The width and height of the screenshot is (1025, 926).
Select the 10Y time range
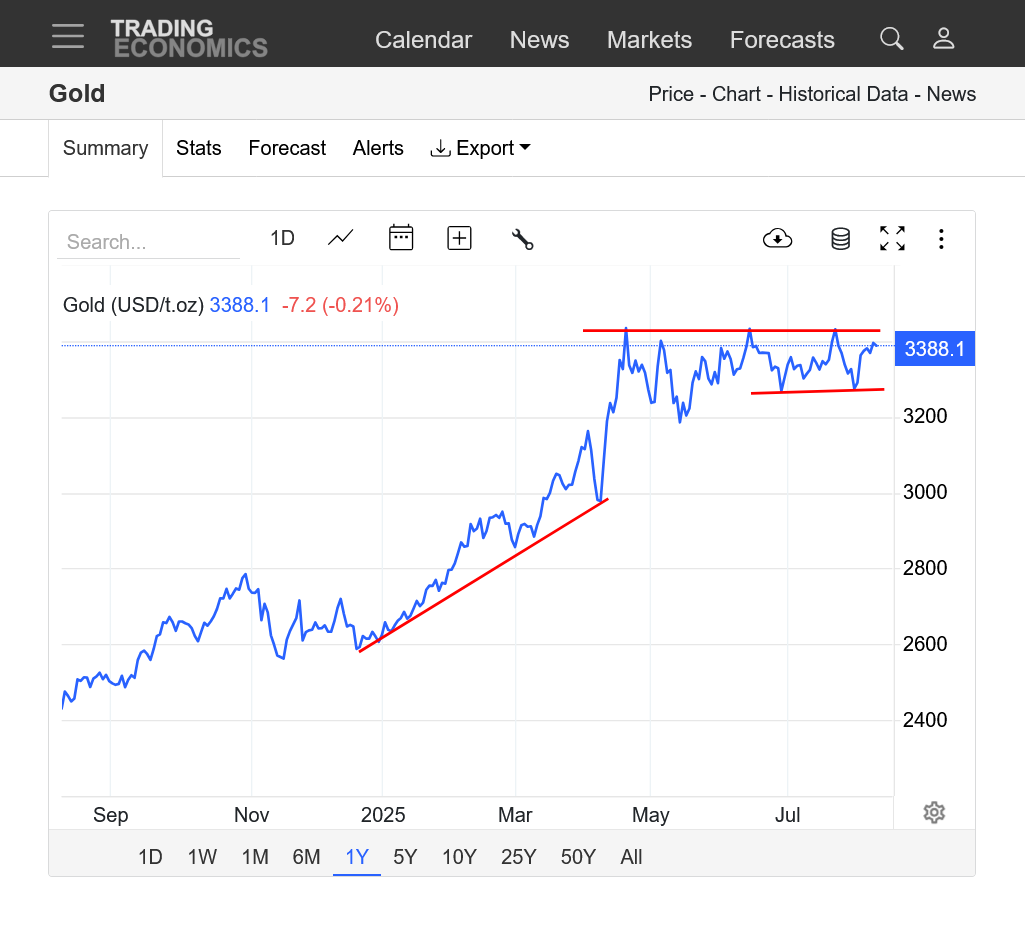point(460,857)
